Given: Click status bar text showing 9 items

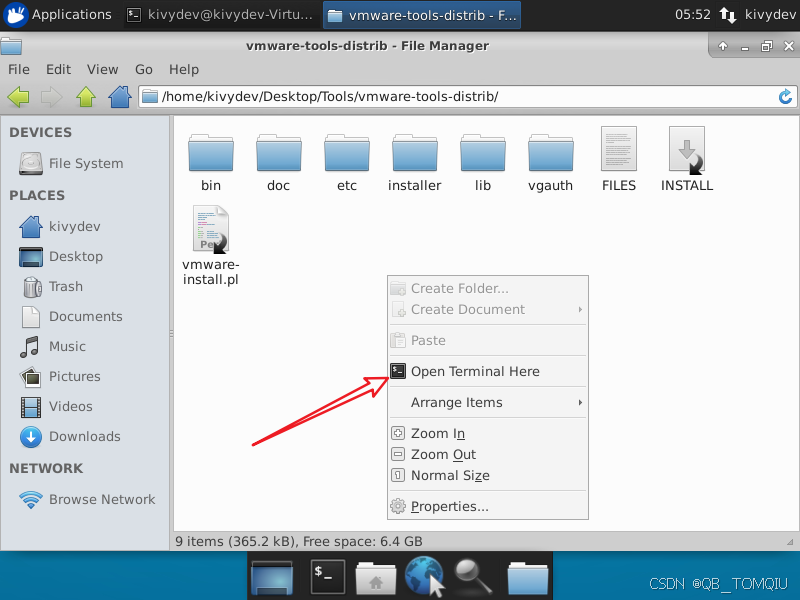Looking at the screenshot, I should click(298, 541).
